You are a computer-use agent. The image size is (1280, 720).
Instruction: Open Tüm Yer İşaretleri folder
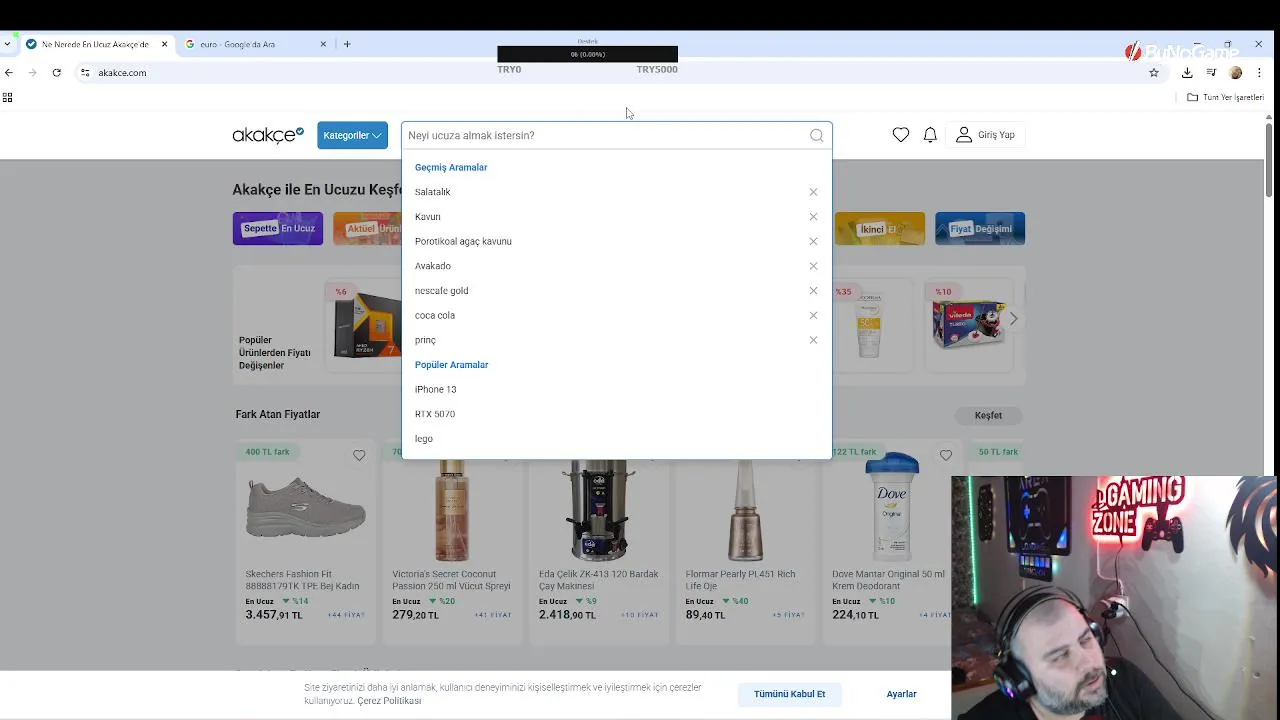[x=1226, y=97]
